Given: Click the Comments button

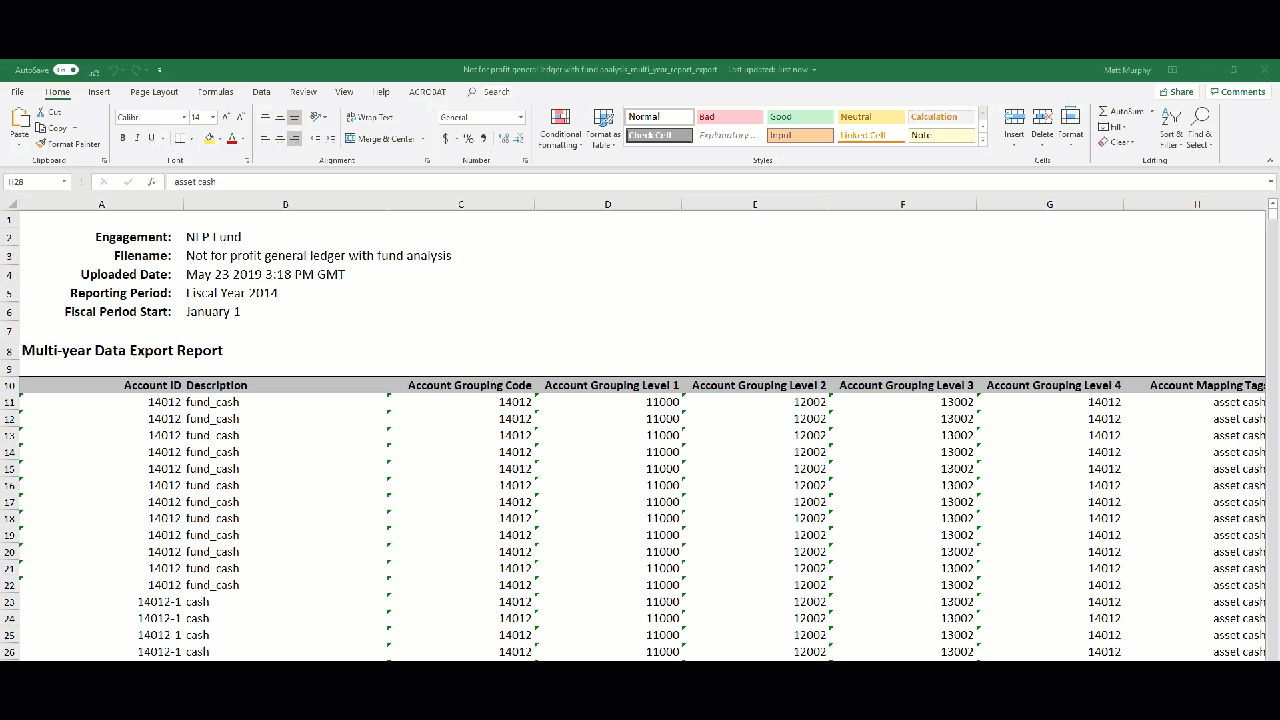Looking at the screenshot, I should click(x=1238, y=92).
